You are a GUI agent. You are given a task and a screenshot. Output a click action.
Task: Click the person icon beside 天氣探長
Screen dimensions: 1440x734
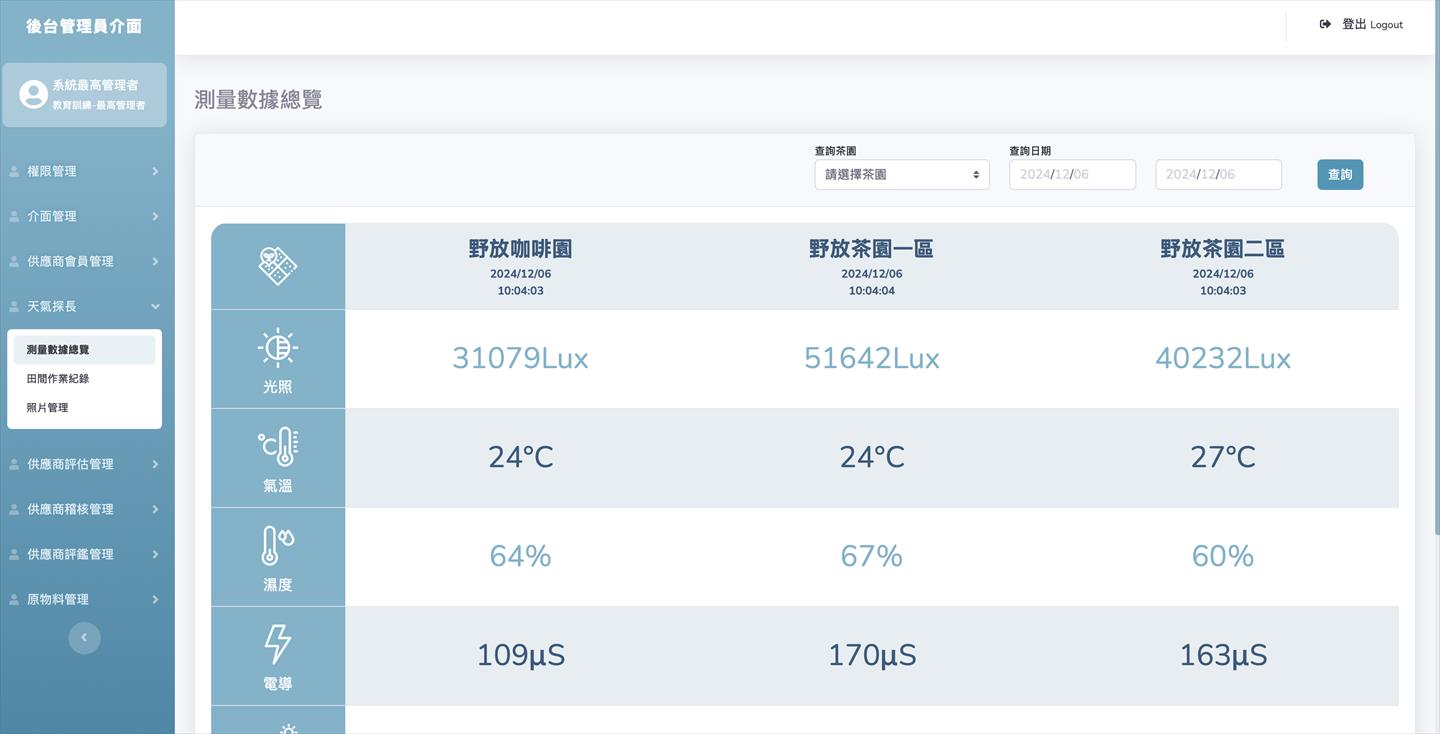point(14,307)
